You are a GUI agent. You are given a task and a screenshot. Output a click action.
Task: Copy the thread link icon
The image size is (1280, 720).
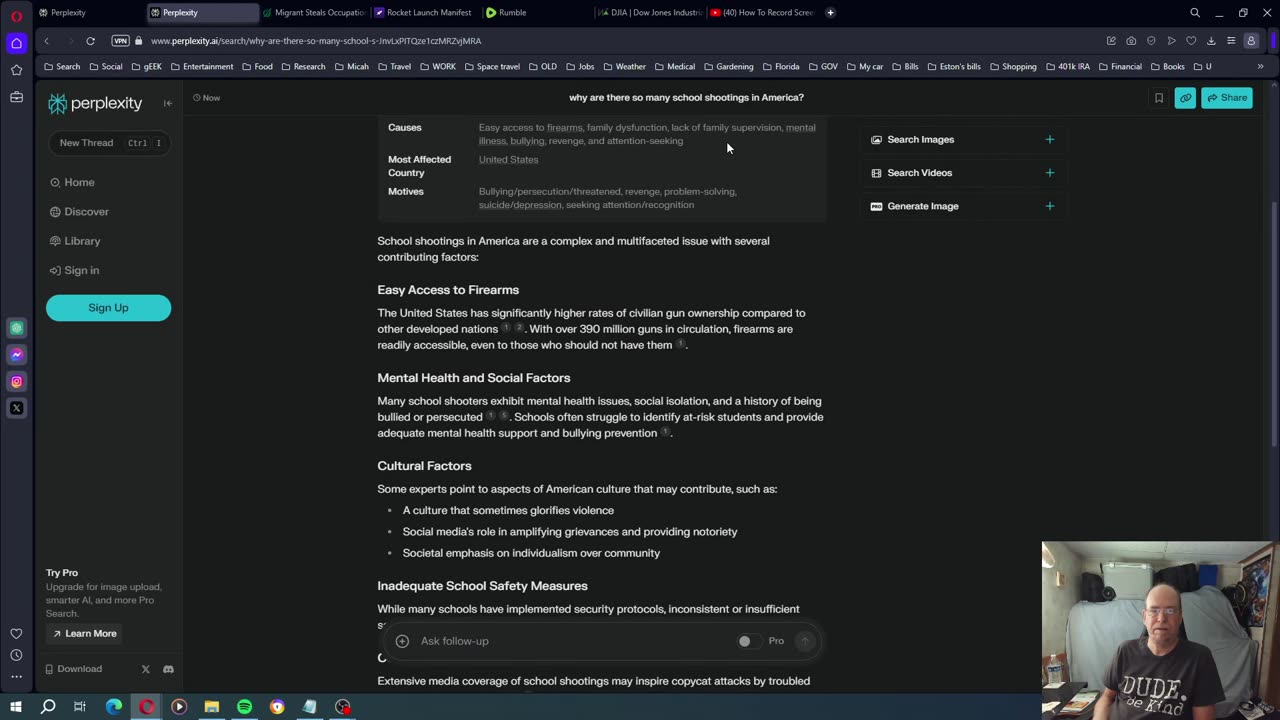click(1185, 98)
